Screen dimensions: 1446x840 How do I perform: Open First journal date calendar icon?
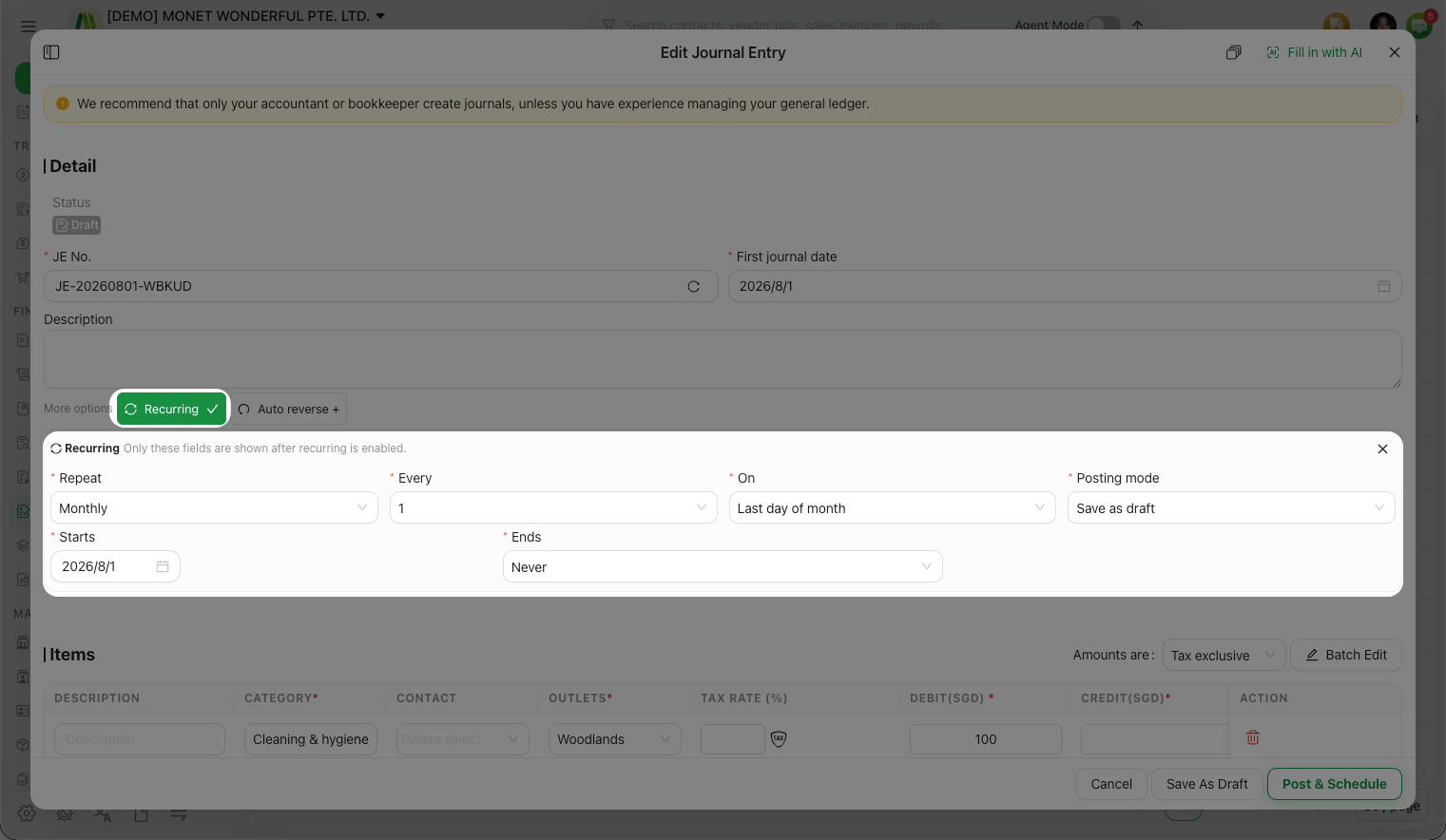pos(1384,286)
